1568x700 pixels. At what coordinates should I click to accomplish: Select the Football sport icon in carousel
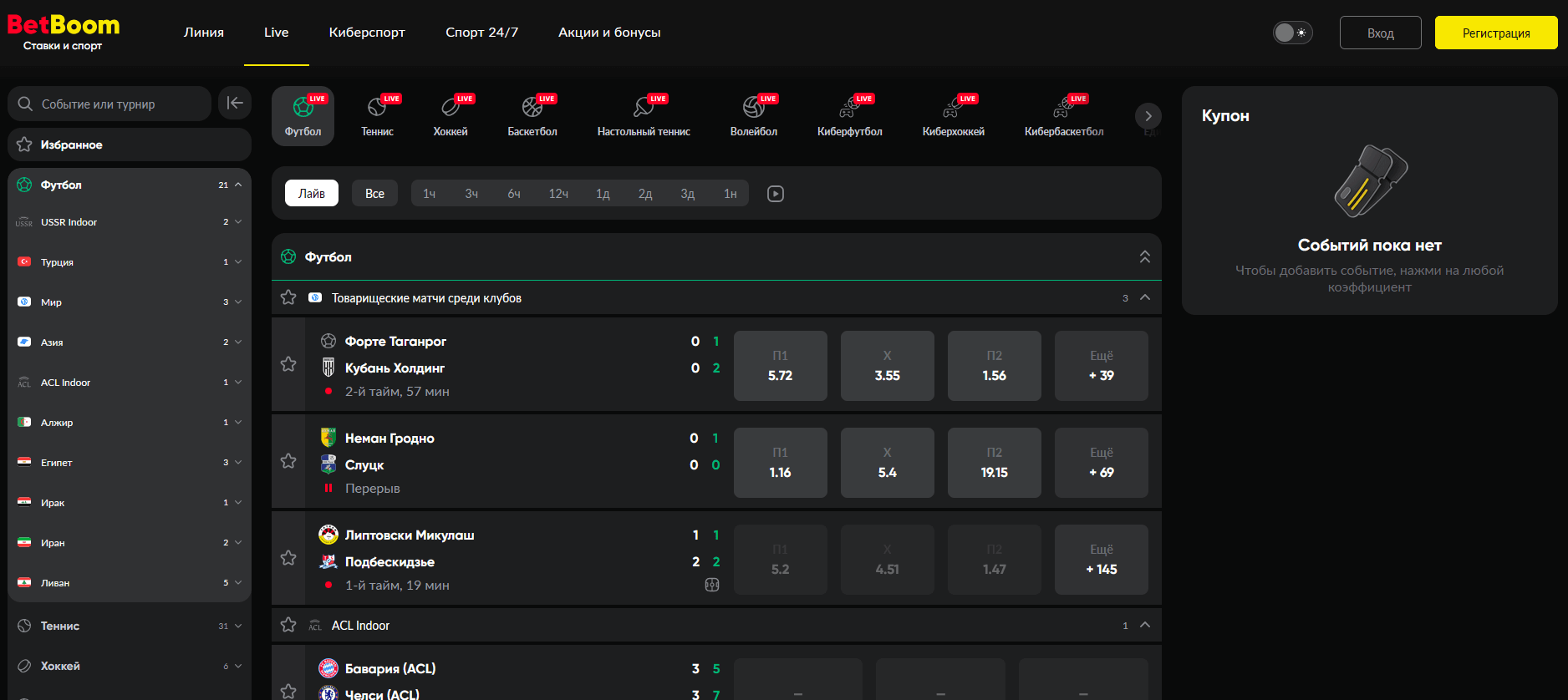click(x=303, y=116)
